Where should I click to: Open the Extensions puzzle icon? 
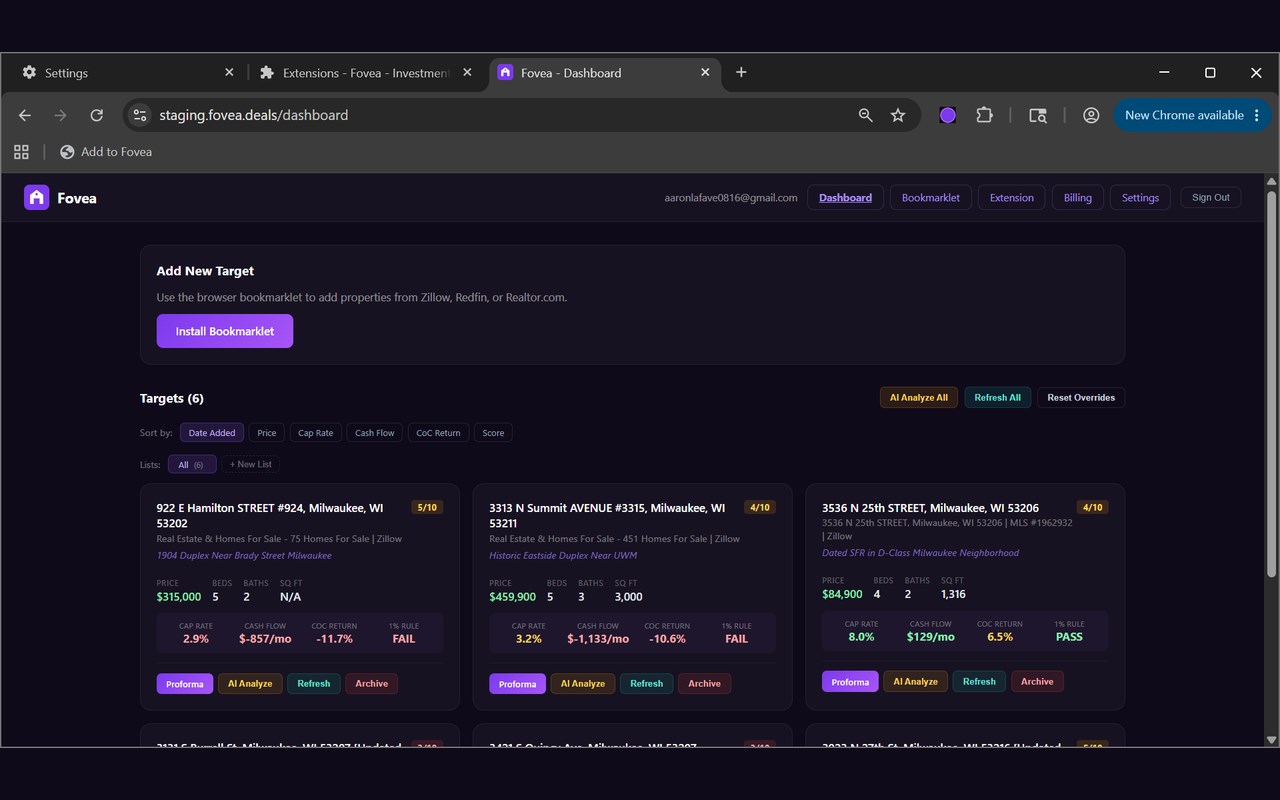click(x=984, y=115)
